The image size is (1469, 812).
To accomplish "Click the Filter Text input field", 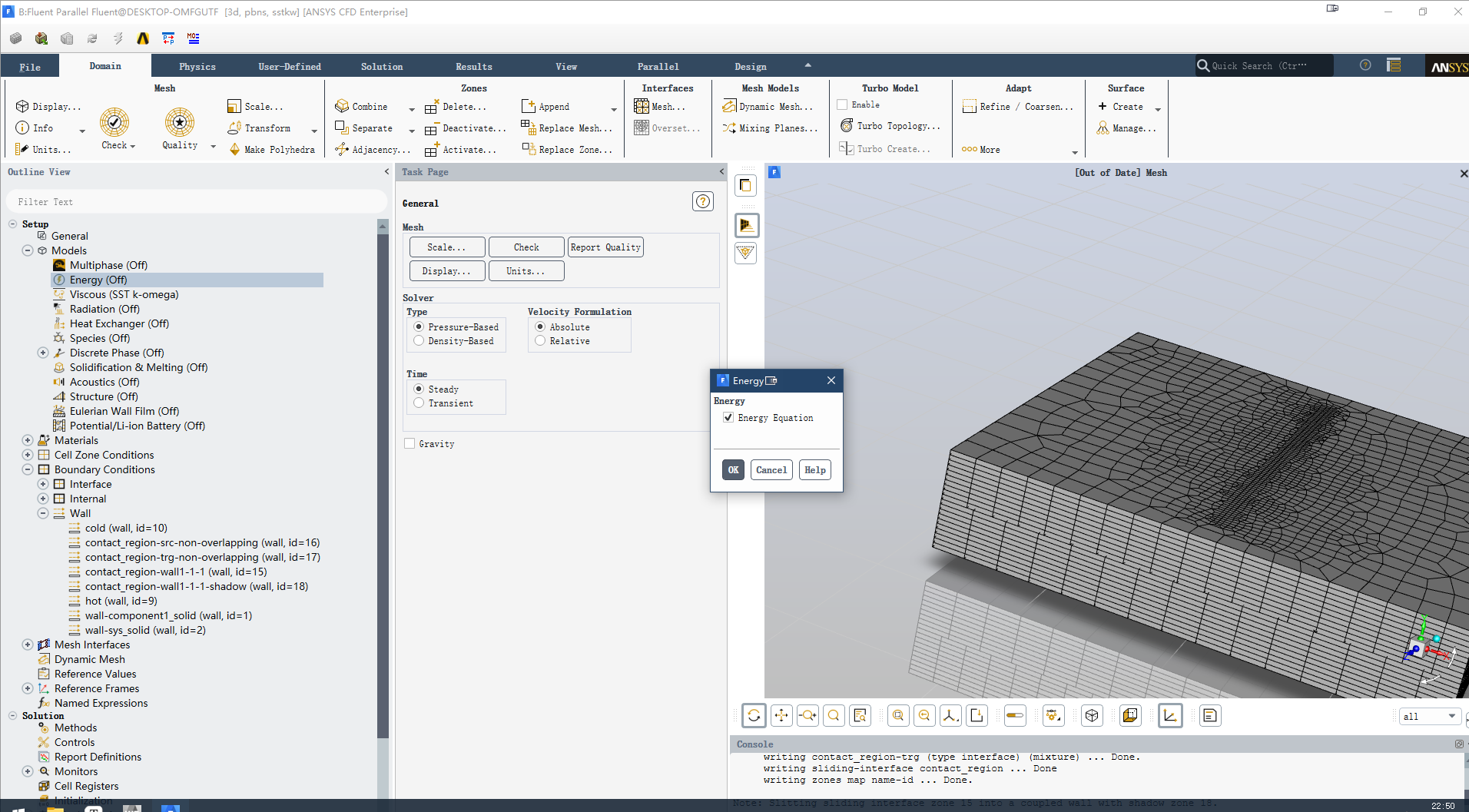I will (197, 202).
